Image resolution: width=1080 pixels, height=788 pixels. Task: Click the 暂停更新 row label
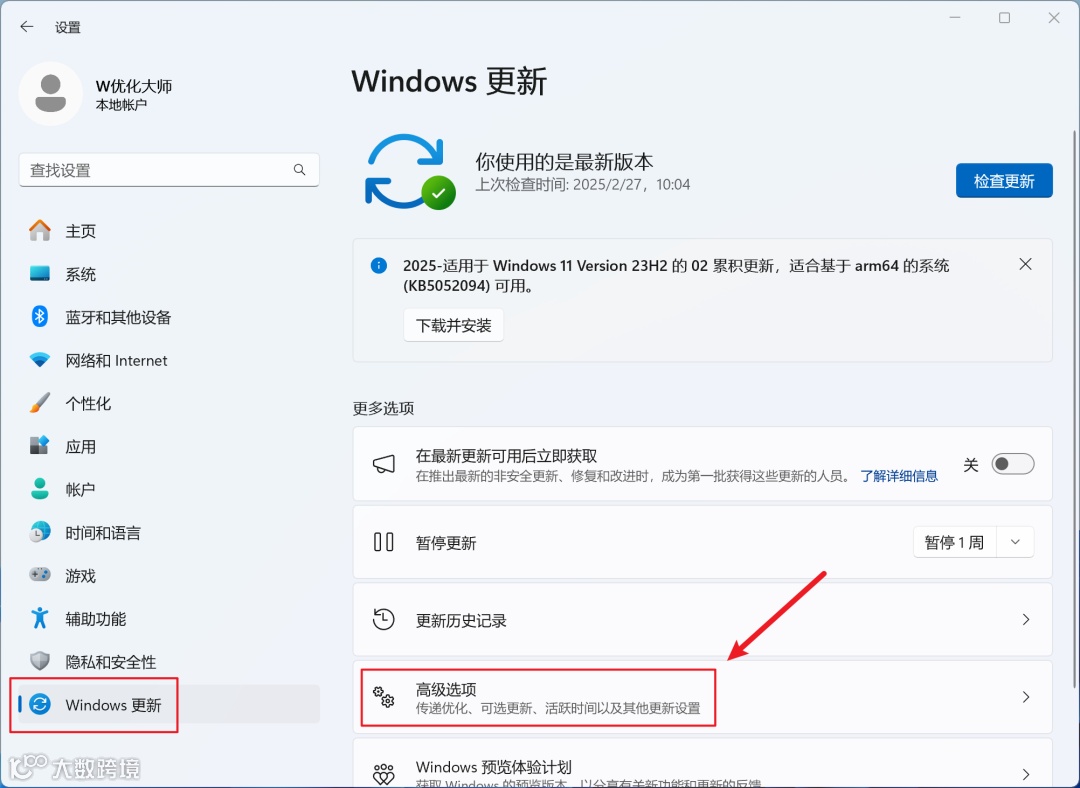(446, 543)
